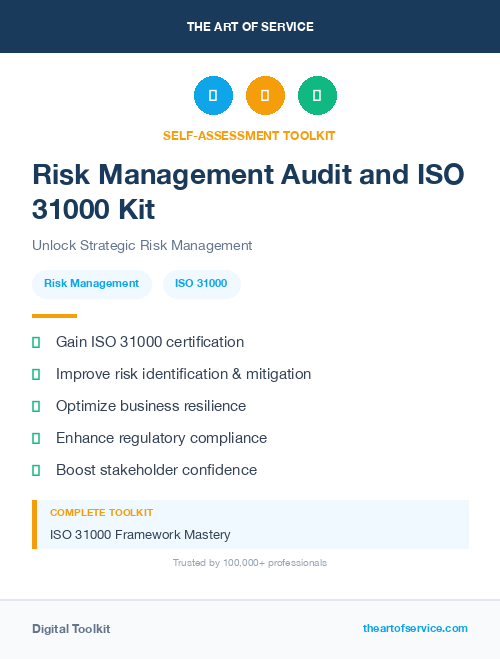Click the text Optimize business resilience

151,406
